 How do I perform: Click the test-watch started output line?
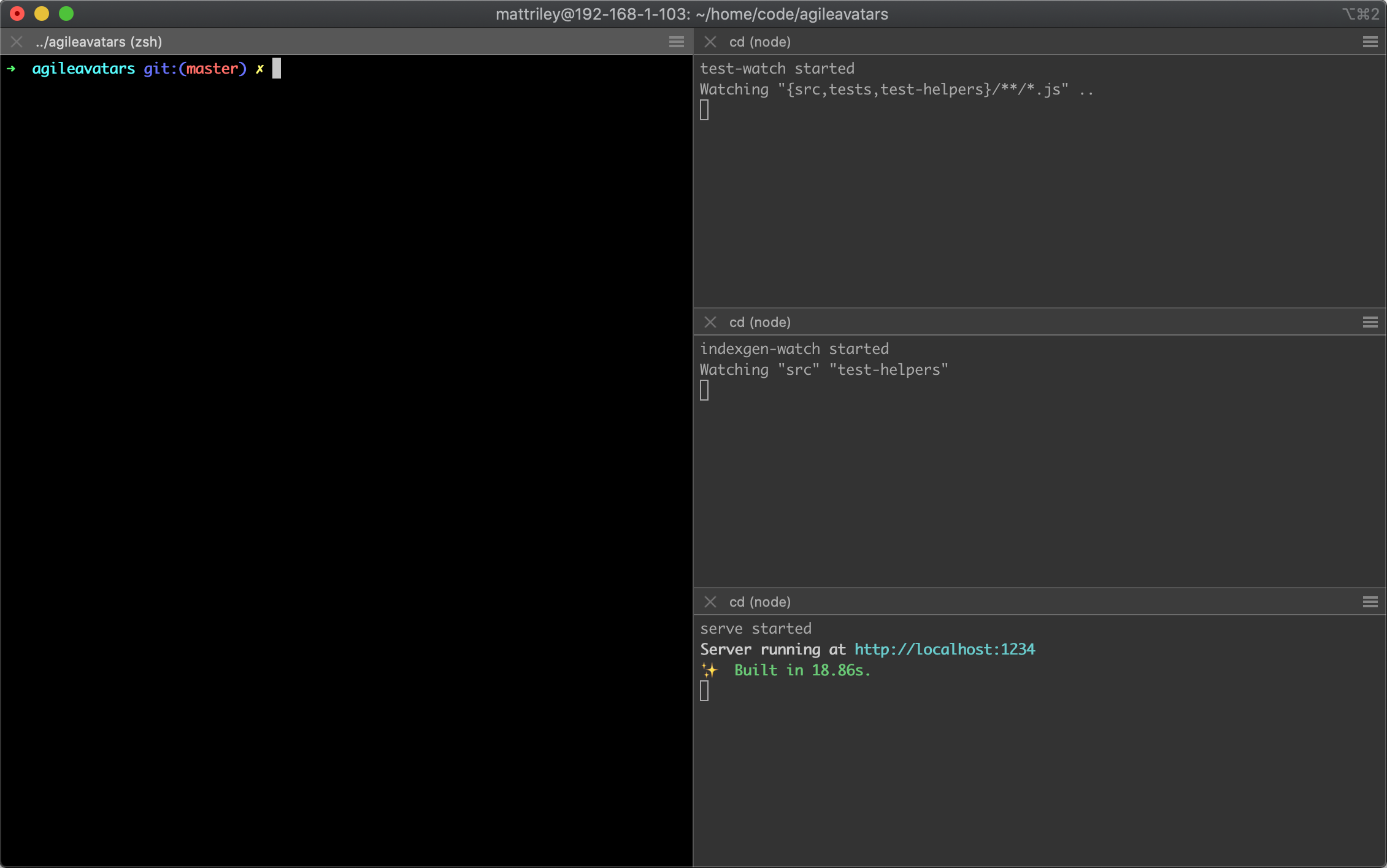pos(777,69)
